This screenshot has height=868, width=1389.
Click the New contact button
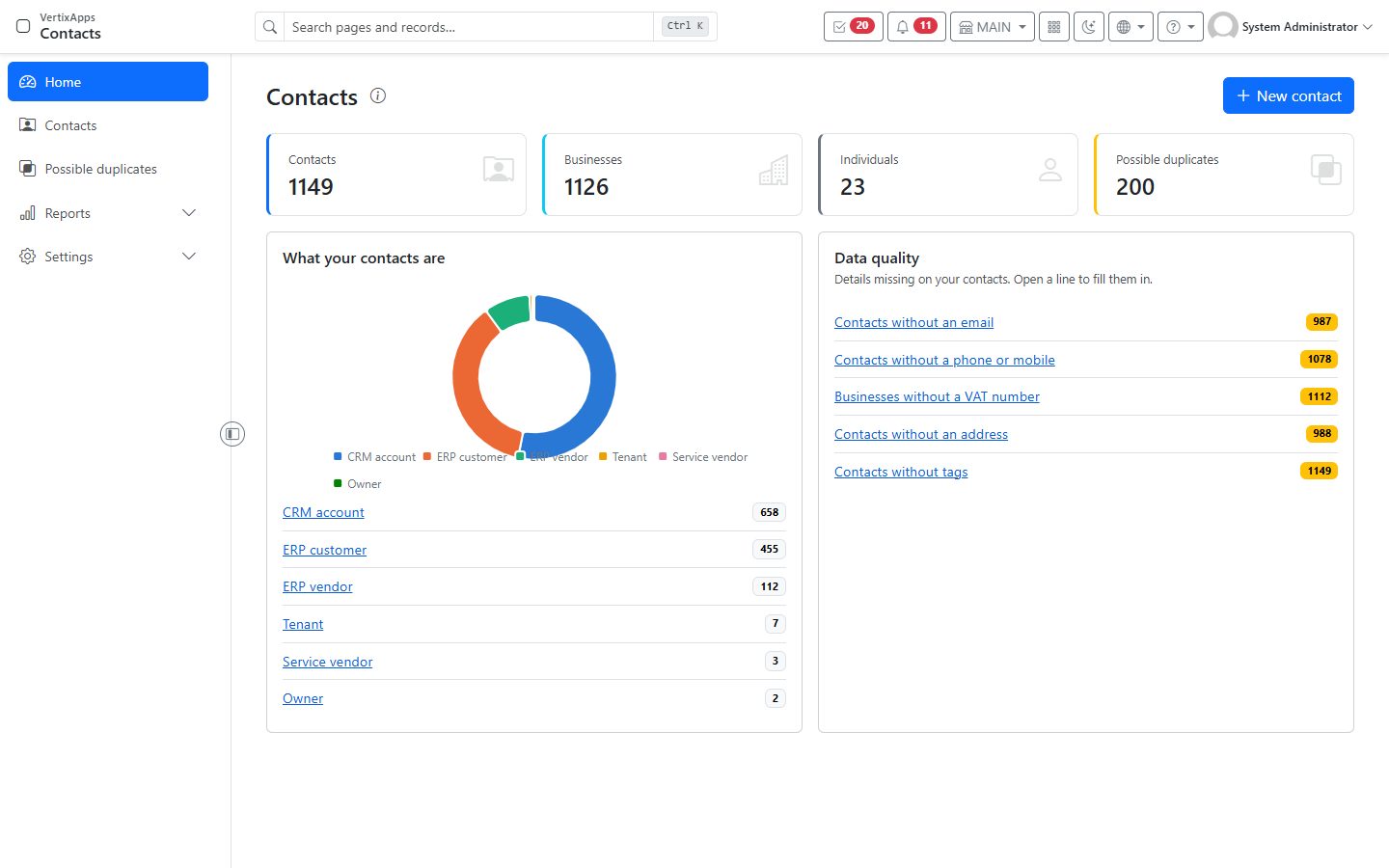(1289, 95)
